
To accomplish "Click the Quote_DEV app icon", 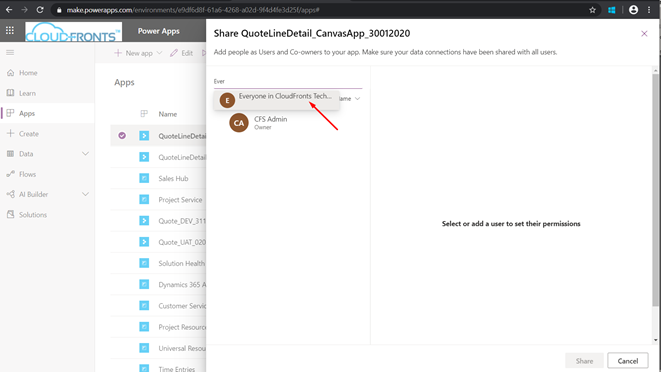I will point(144,221).
